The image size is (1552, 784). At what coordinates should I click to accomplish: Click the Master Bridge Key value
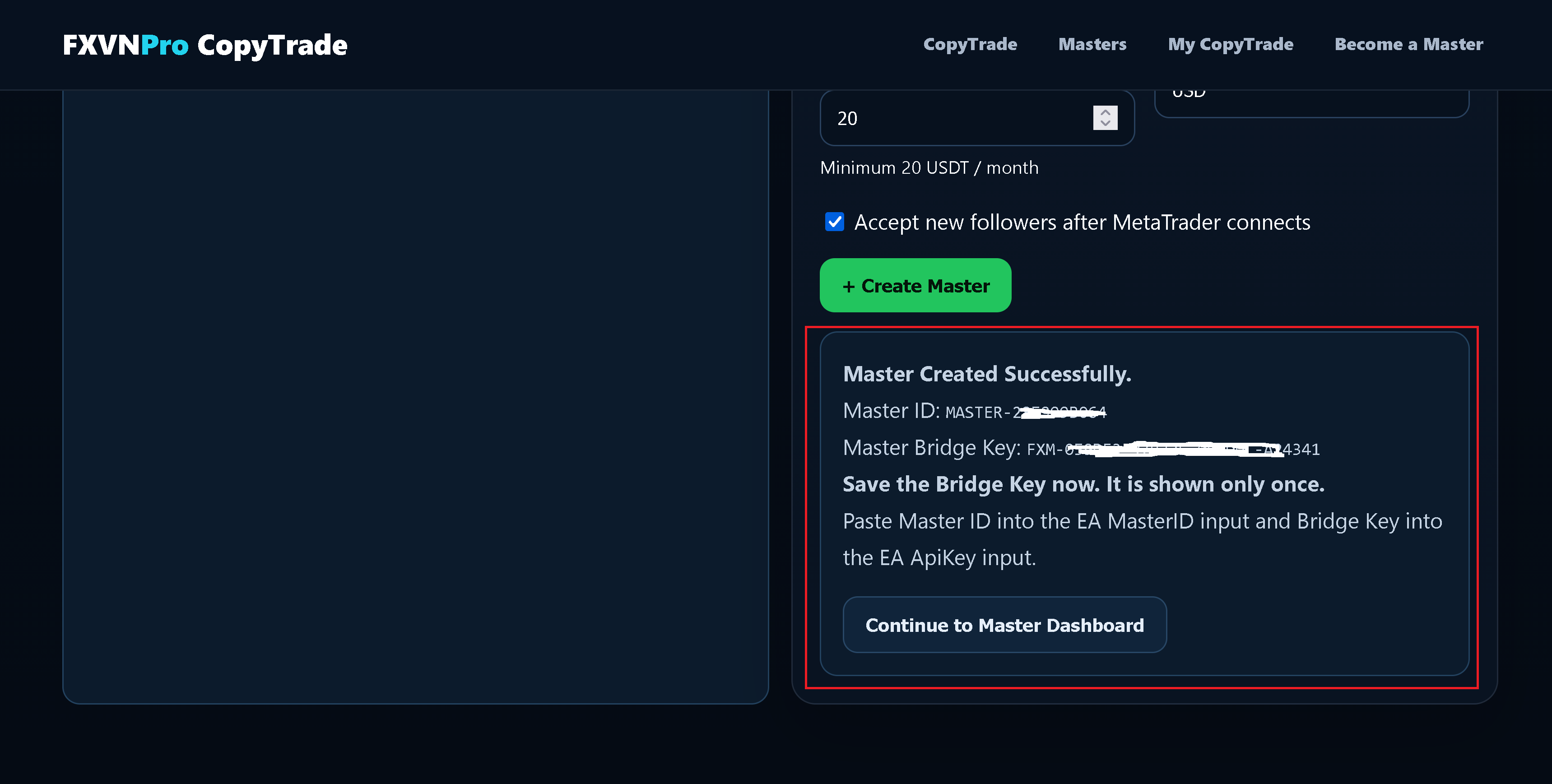click(x=1173, y=449)
